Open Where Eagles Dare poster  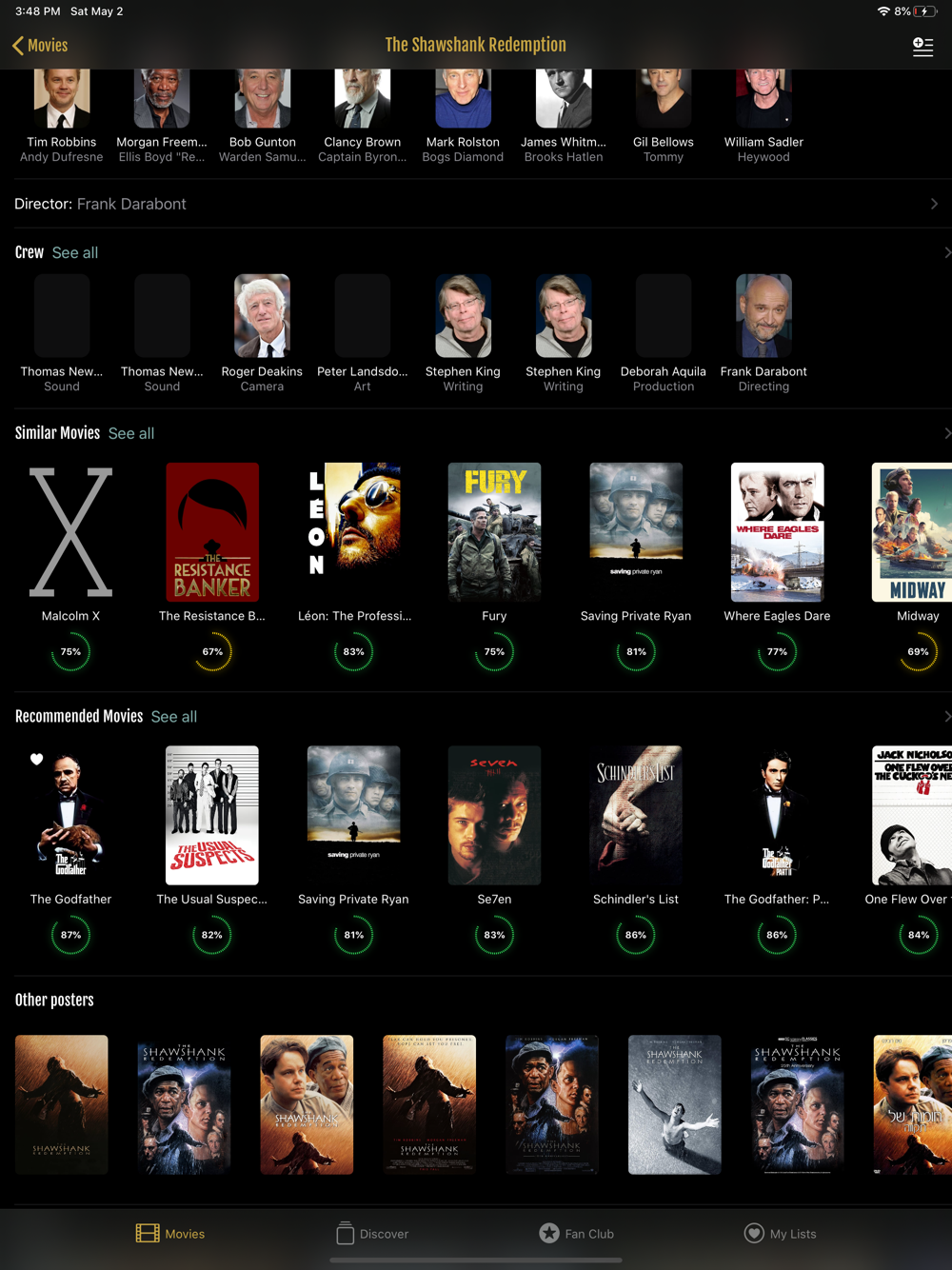(777, 532)
